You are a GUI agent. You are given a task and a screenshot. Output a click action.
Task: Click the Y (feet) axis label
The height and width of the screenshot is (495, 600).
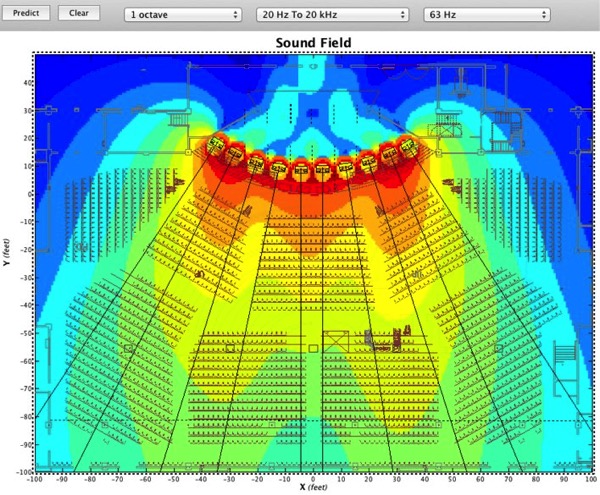[x=7, y=252]
